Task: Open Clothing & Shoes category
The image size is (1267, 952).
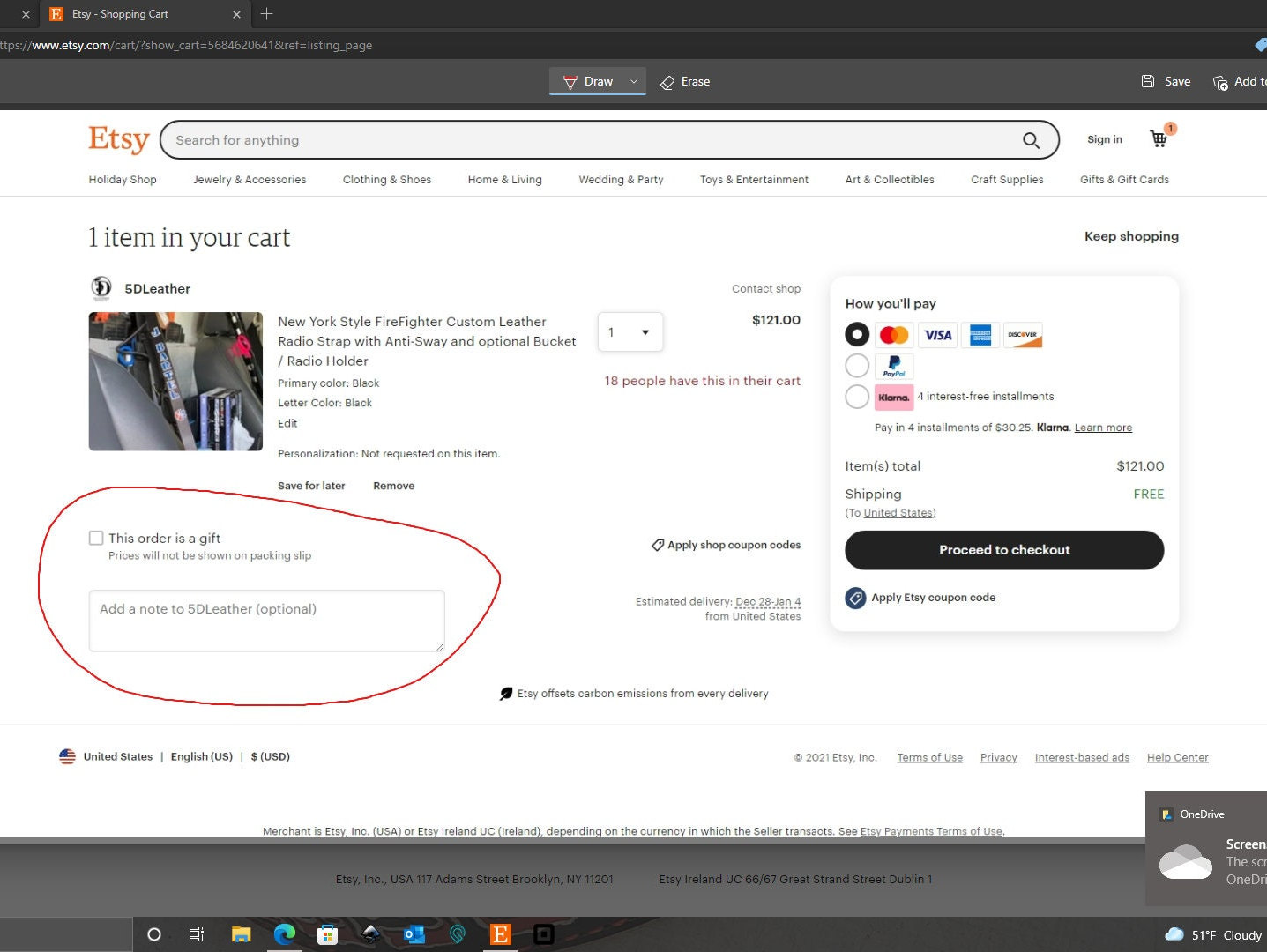Action: pos(387,180)
